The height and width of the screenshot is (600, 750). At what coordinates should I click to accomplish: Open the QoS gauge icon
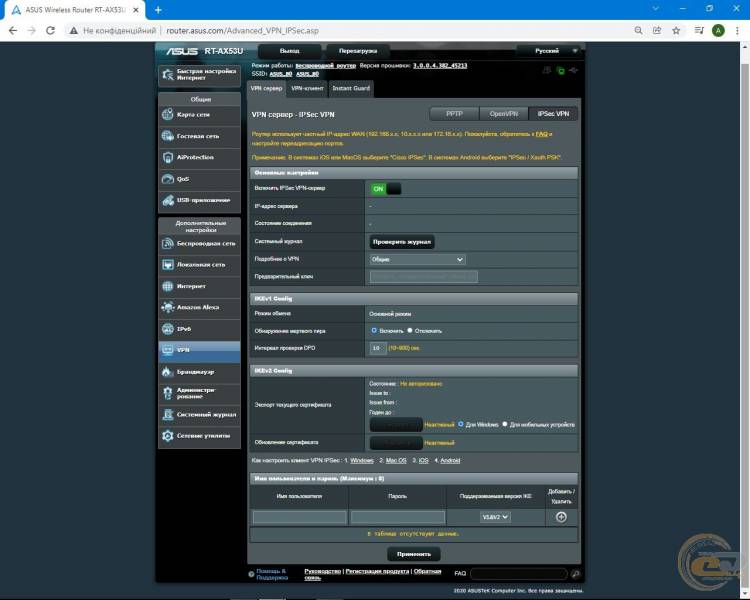click(x=167, y=179)
